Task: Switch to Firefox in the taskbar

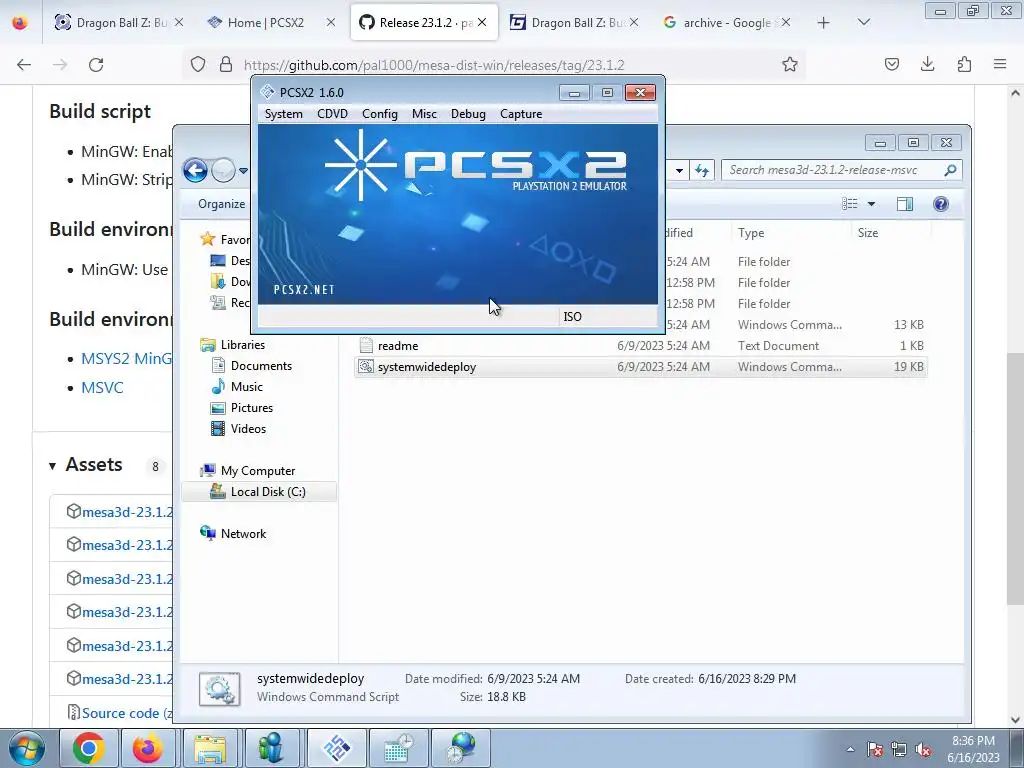Action: [148, 748]
